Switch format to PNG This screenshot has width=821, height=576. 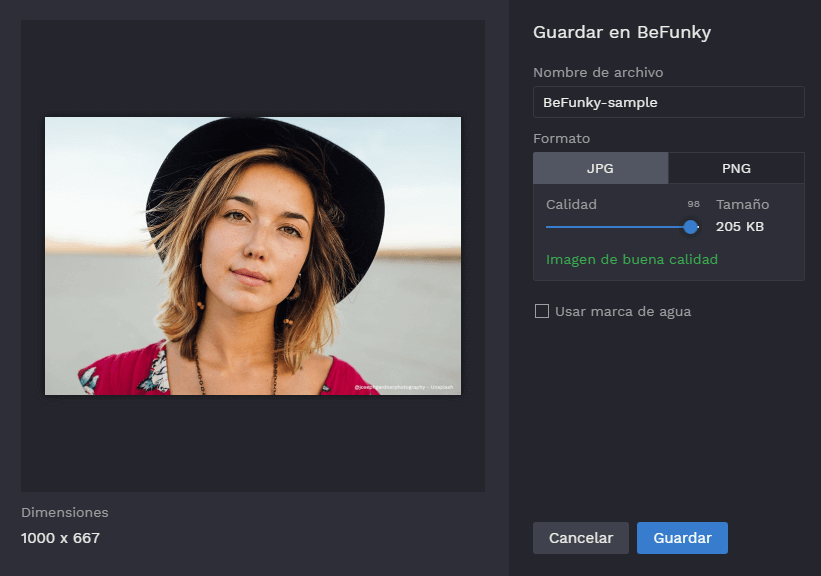[x=736, y=168]
